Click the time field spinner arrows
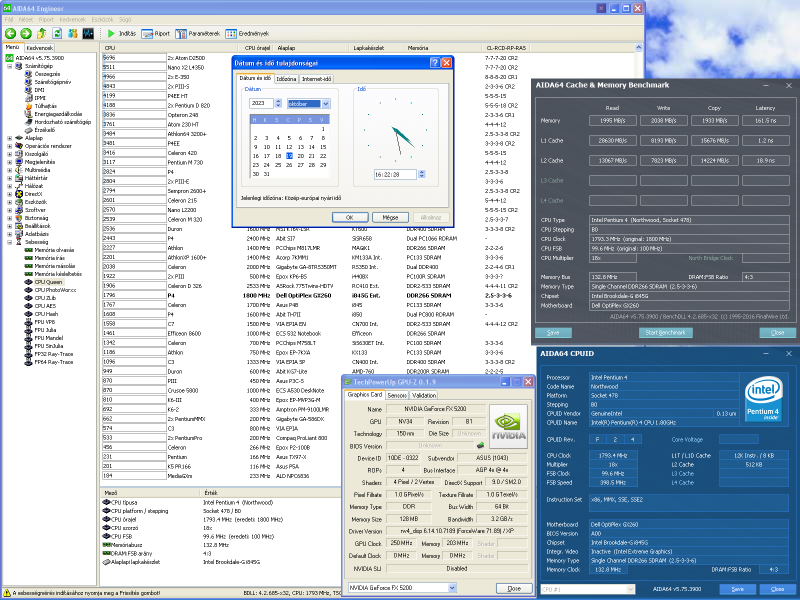The width and height of the screenshot is (800, 600). [x=421, y=174]
